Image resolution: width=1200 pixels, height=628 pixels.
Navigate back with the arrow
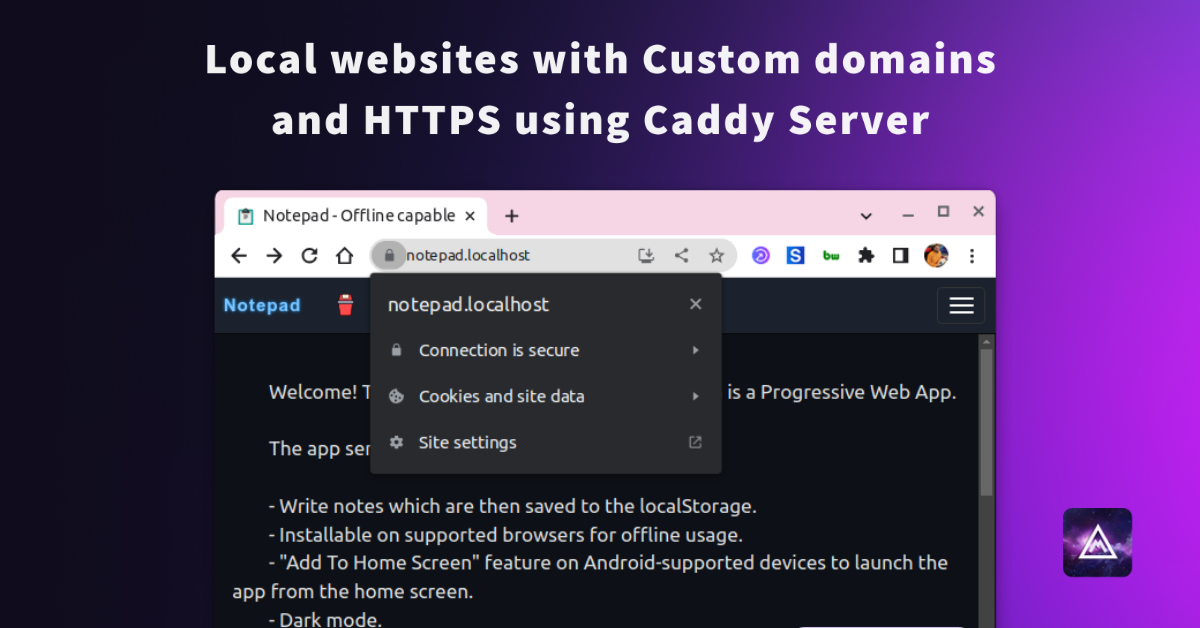(238, 255)
